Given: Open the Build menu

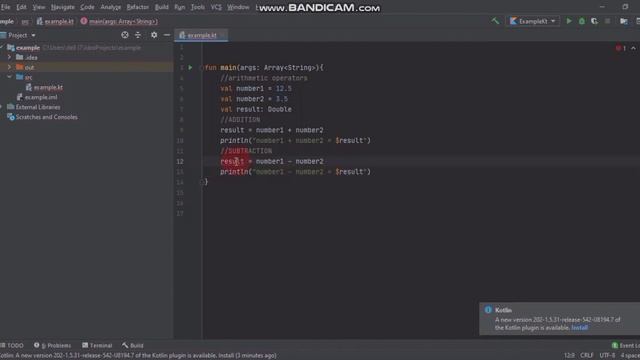Looking at the screenshot, I should 162,7.
